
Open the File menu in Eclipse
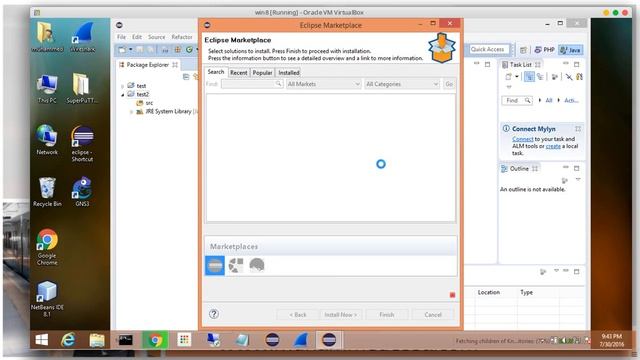click(x=121, y=37)
